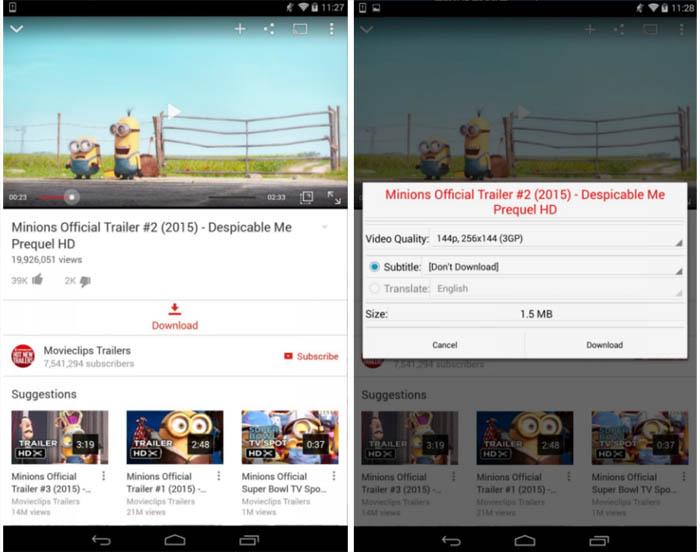Image resolution: width=700 pixels, height=552 pixels.
Task: Tap Android back button in right screen
Action: [451, 541]
